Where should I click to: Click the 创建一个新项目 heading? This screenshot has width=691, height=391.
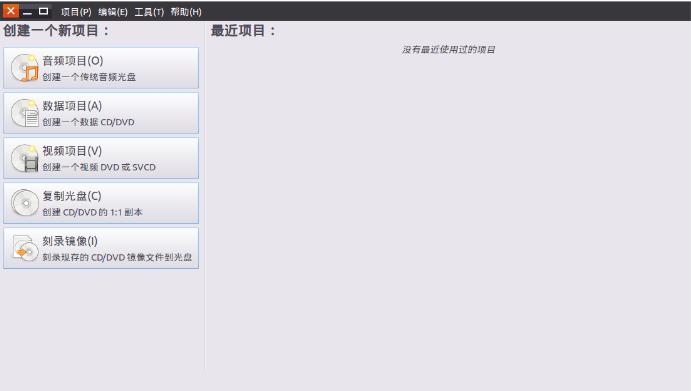tap(56, 31)
